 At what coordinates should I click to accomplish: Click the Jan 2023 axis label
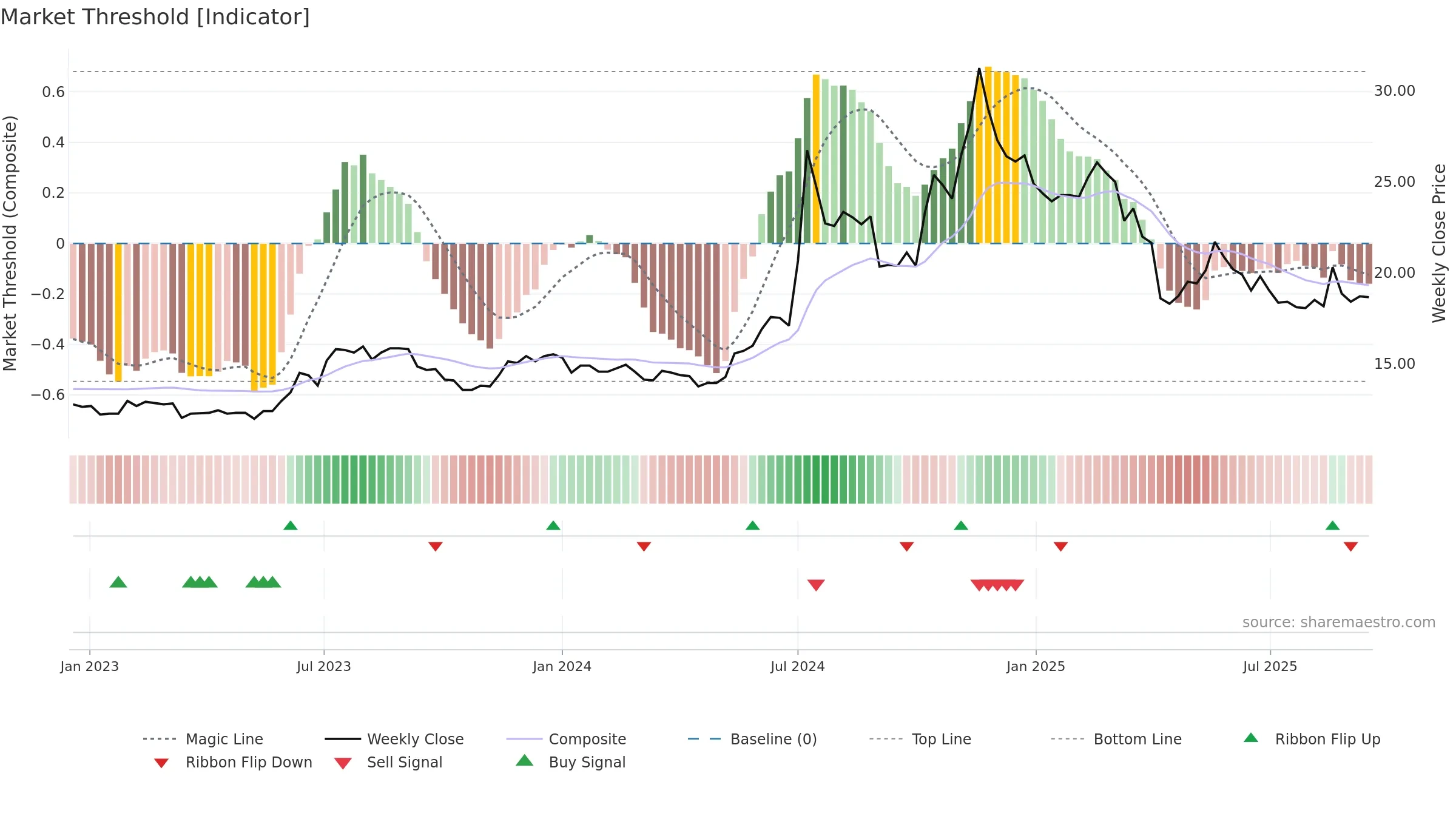point(90,666)
